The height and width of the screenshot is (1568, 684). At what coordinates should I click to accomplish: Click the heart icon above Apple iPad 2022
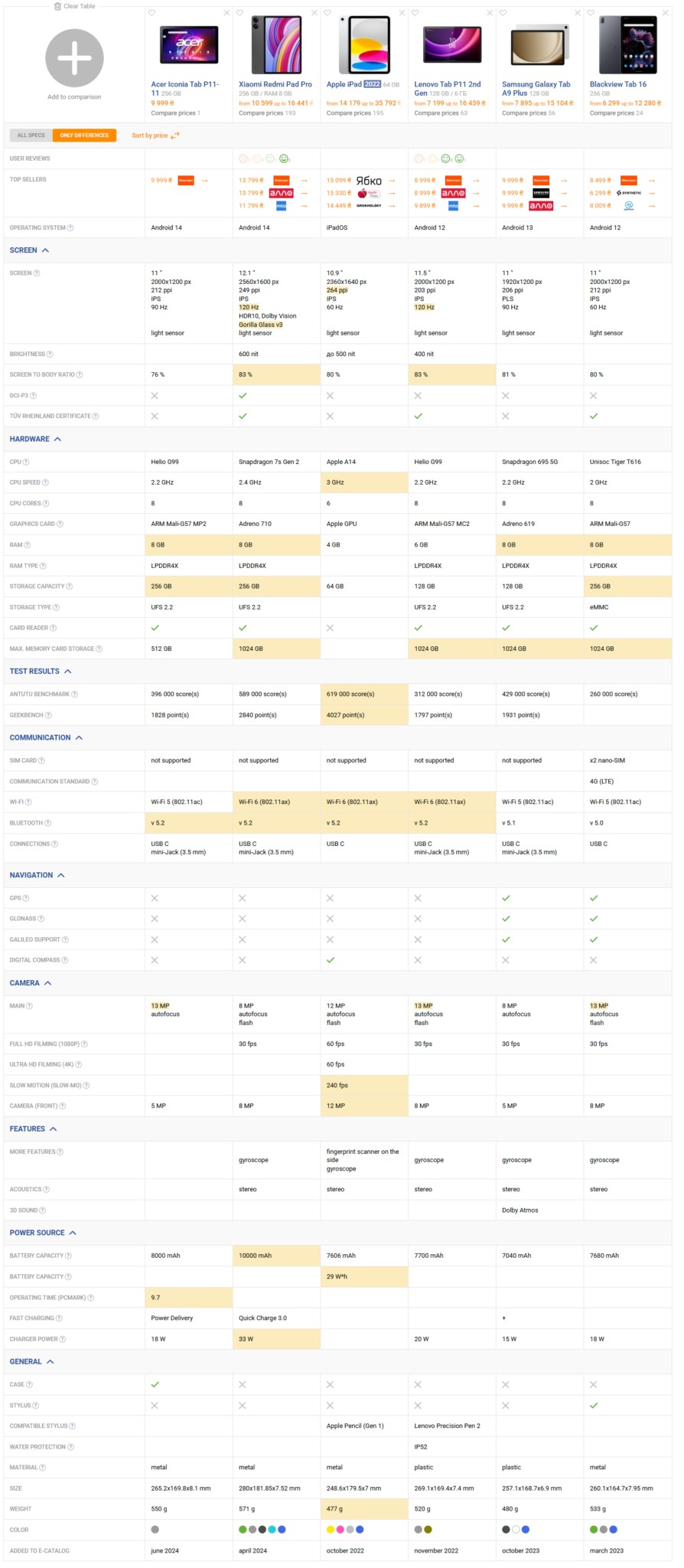click(x=327, y=13)
